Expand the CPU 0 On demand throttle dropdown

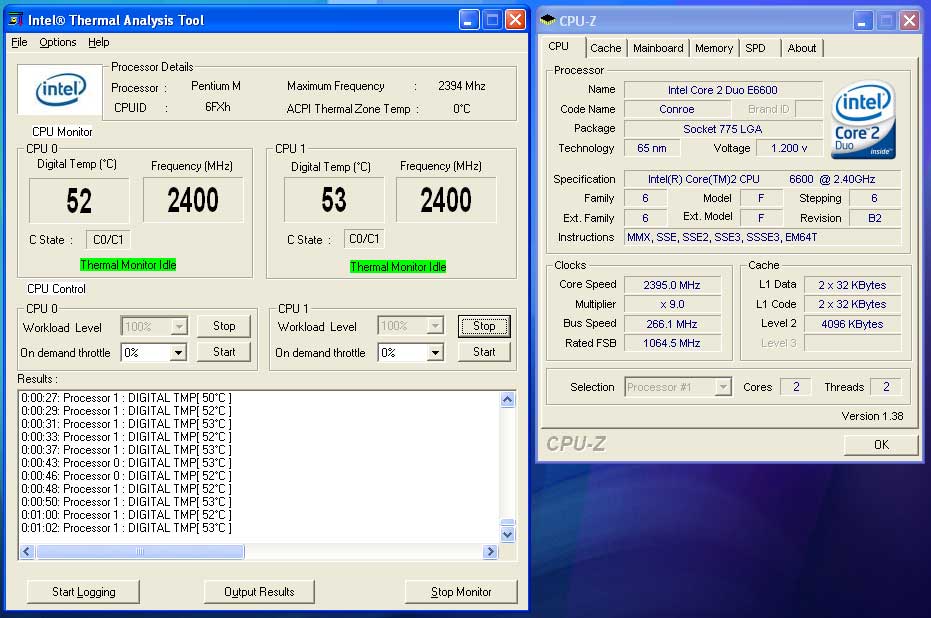(x=178, y=353)
